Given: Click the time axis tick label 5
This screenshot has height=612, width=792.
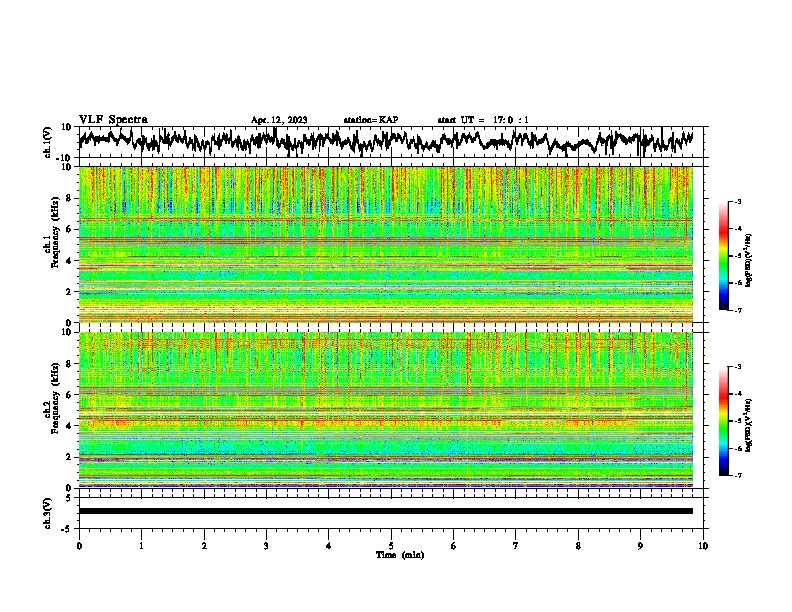Looking at the screenshot, I should [x=391, y=546].
